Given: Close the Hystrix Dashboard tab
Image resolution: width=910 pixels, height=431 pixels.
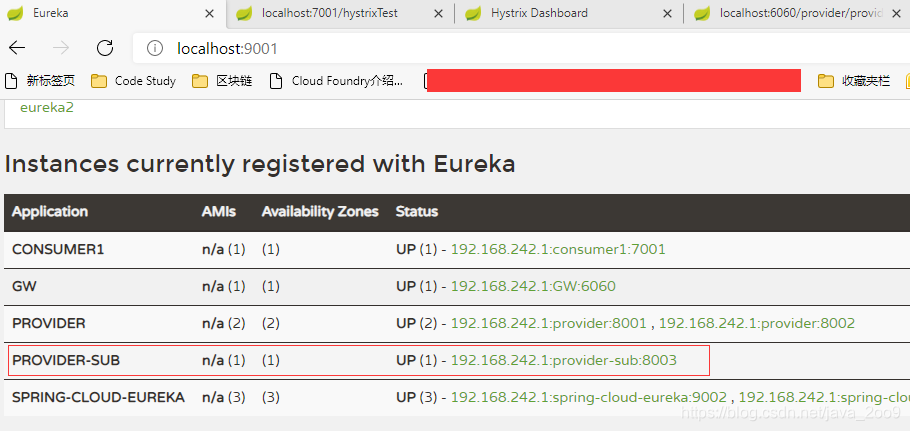Looking at the screenshot, I should 667,13.
